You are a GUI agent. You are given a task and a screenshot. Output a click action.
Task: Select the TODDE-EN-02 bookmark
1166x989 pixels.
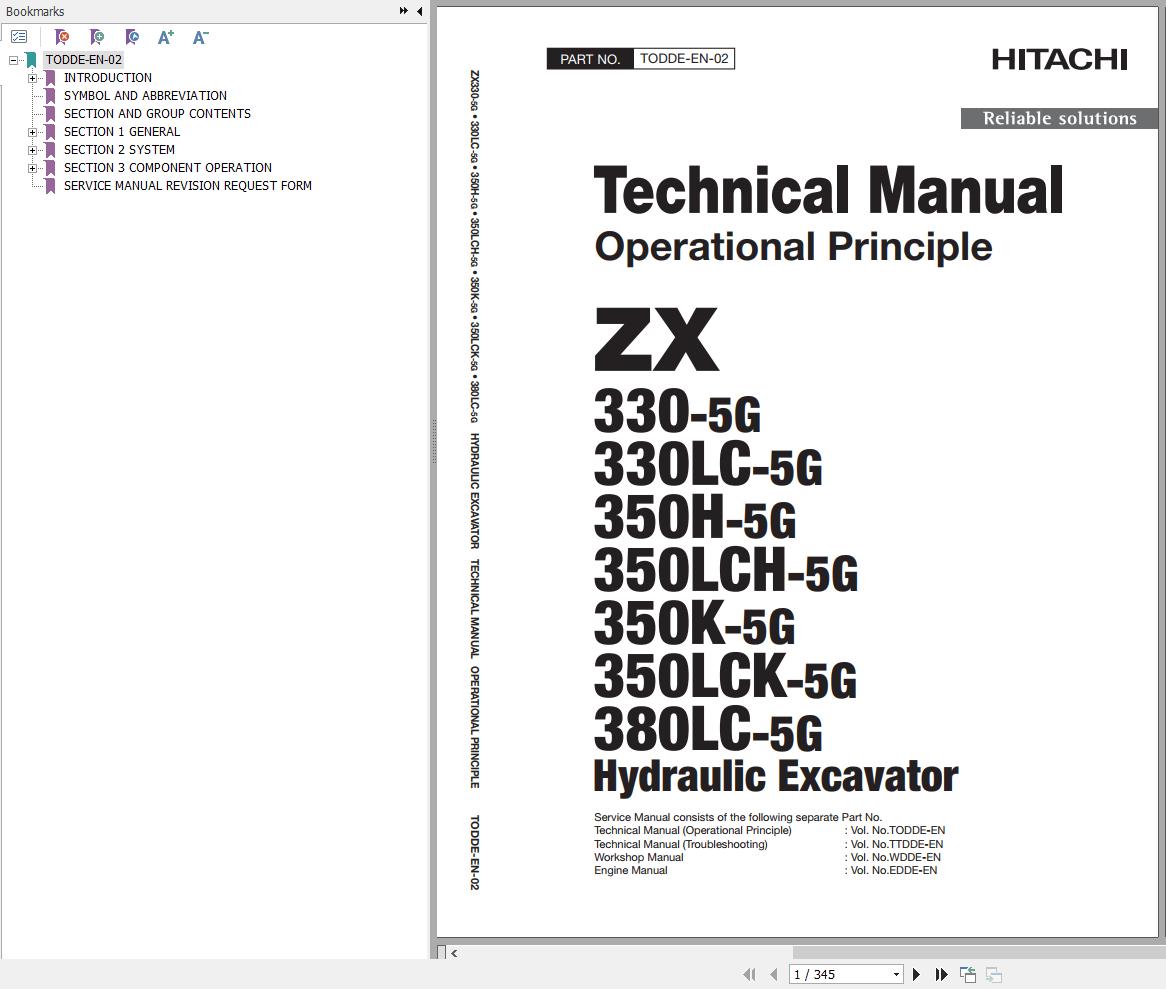[x=83, y=59]
